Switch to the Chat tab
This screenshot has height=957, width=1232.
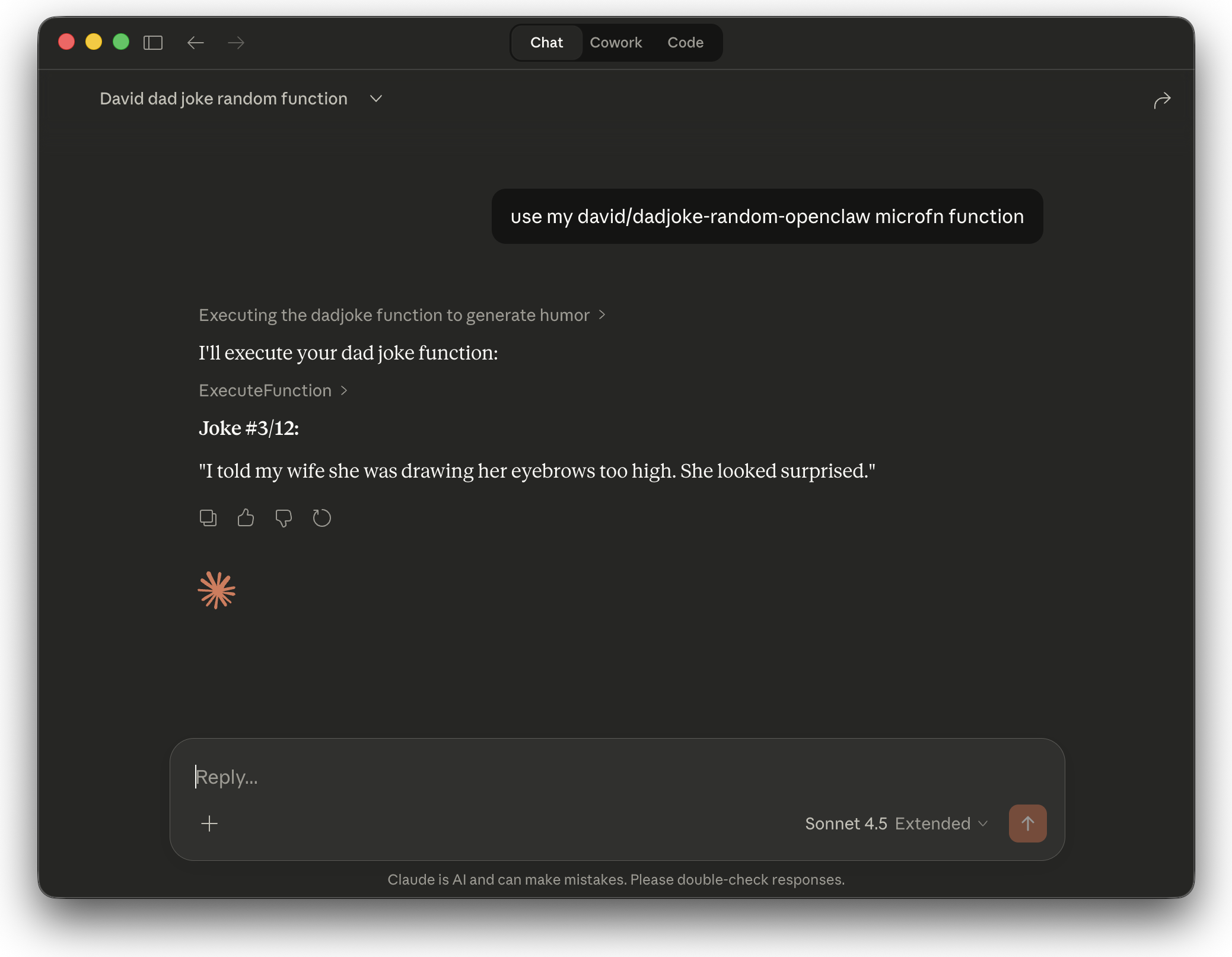click(546, 43)
